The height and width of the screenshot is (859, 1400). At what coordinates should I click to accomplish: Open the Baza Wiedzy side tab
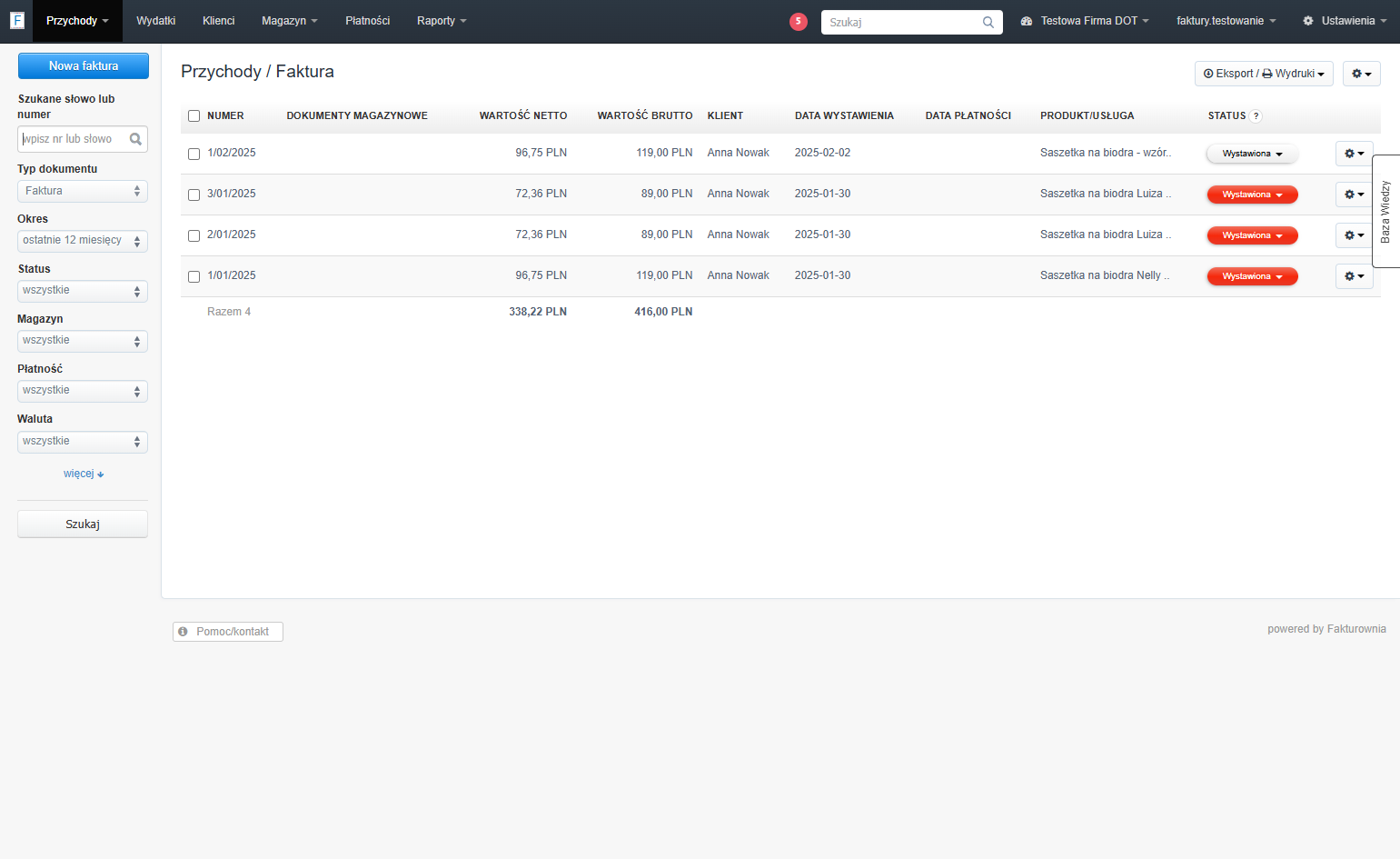click(x=1385, y=211)
